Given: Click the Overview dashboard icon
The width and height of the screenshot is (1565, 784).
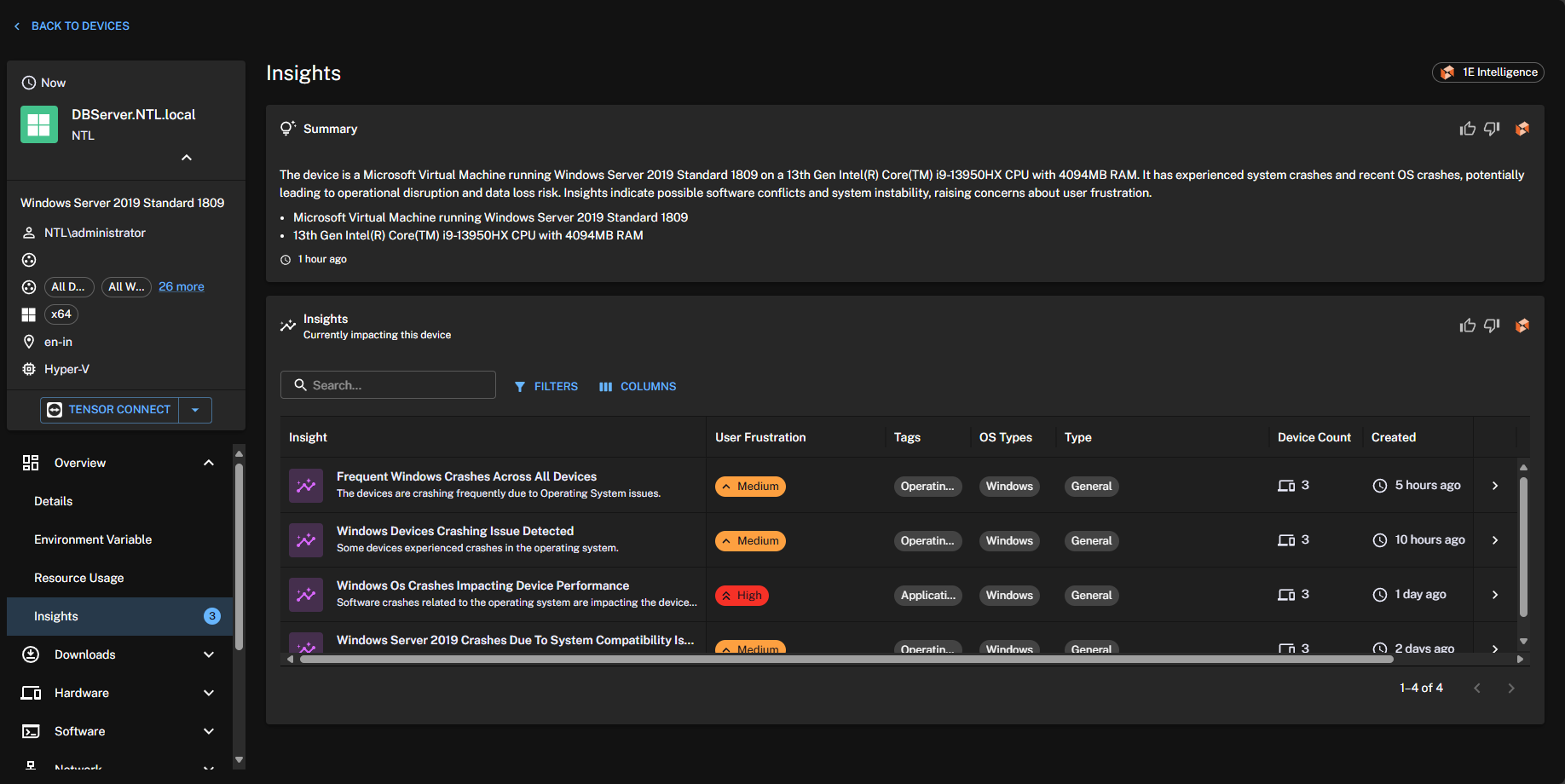Looking at the screenshot, I should pyautogui.click(x=31, y=463).
